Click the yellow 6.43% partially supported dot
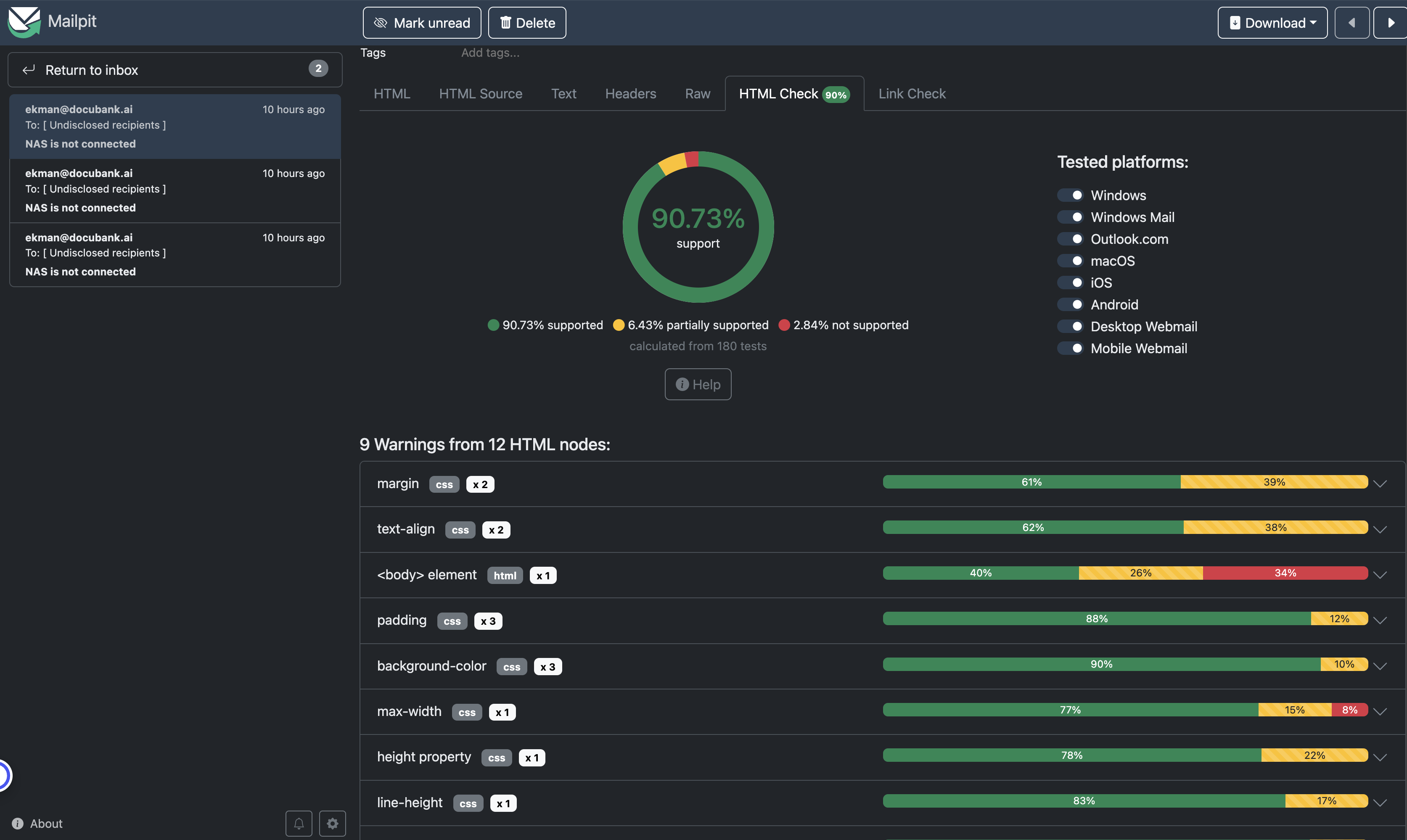This screenshot has width=1407, height=840. (x=619, y=325)
